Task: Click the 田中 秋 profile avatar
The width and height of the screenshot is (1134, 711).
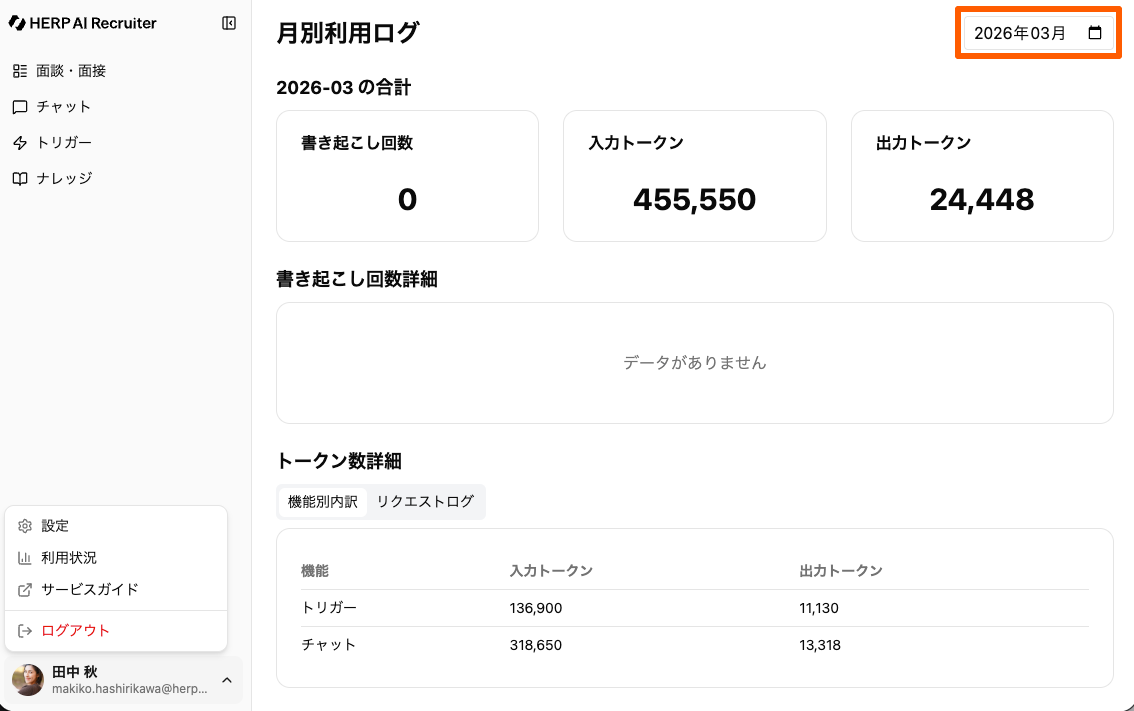Action: pos(28,680)
